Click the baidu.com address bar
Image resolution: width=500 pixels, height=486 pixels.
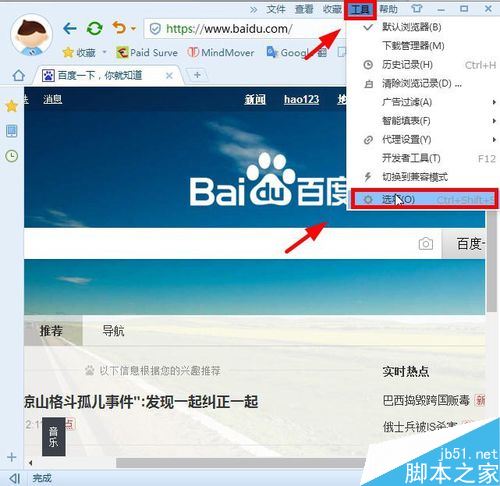(245, 29)
